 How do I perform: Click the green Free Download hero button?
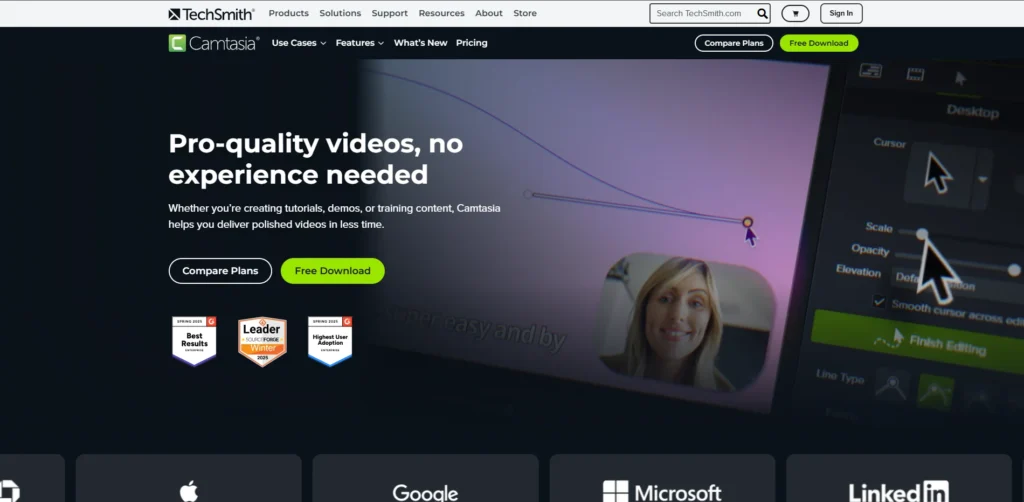point(332,271)
